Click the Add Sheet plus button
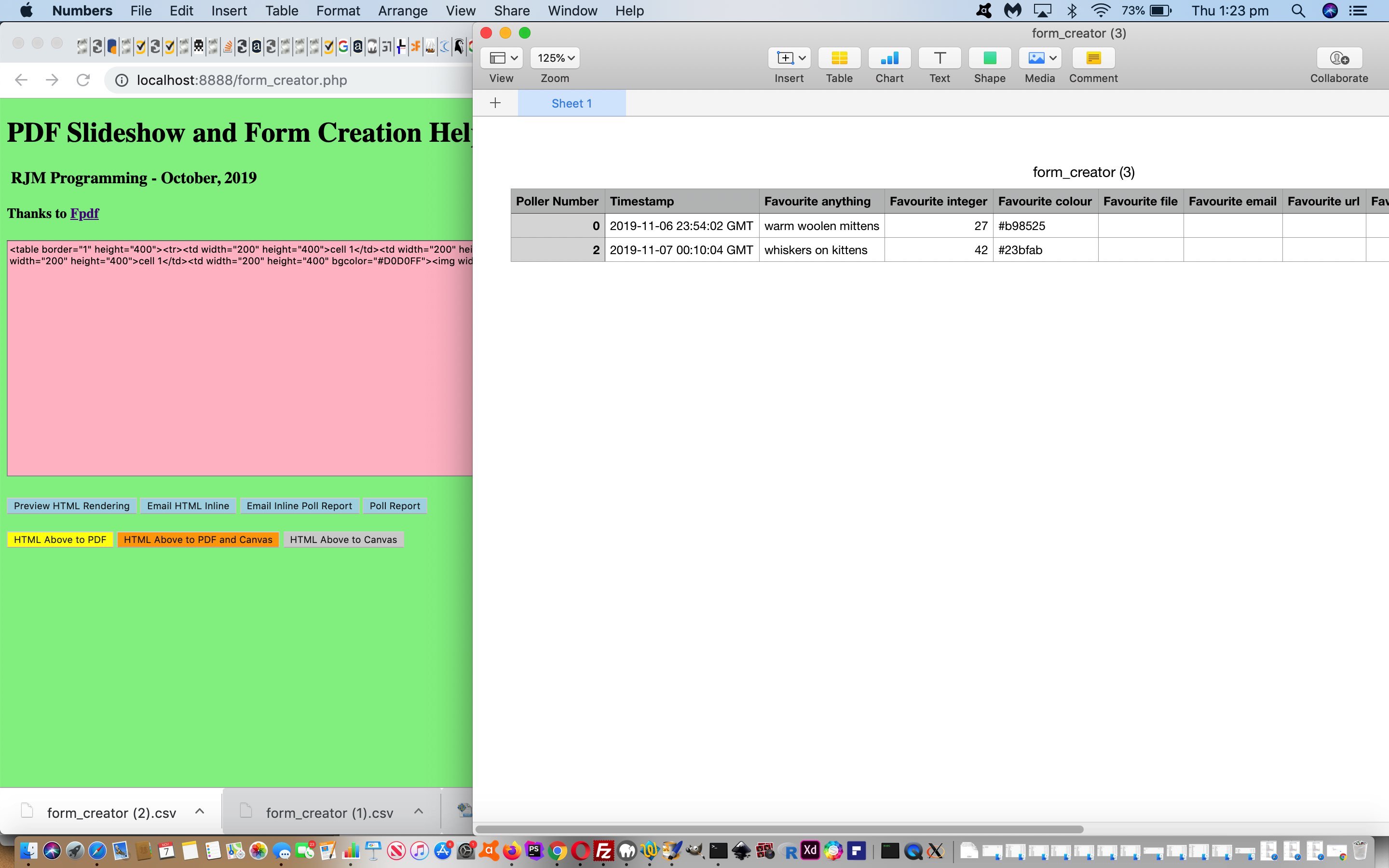 (494, 103)
